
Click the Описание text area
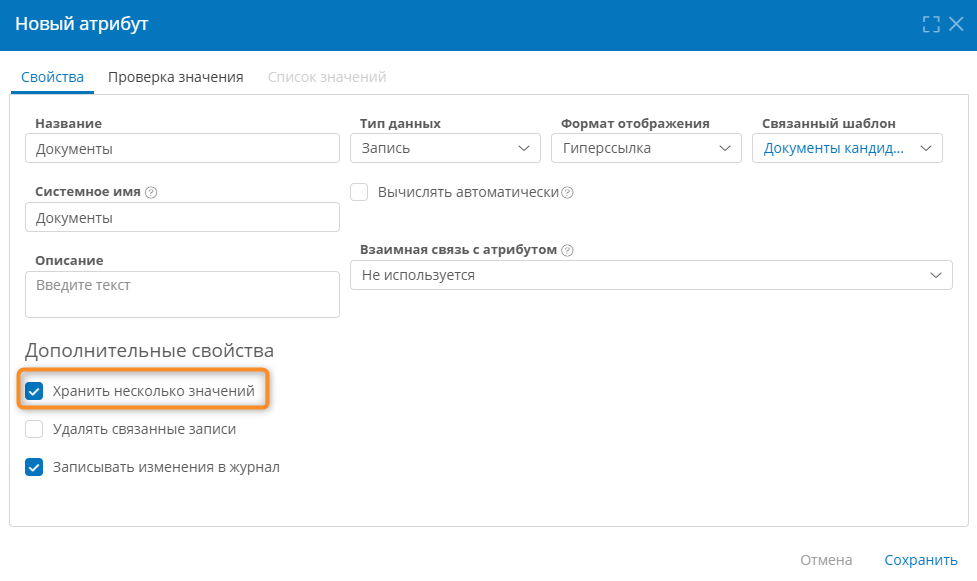tap(183, 294)
